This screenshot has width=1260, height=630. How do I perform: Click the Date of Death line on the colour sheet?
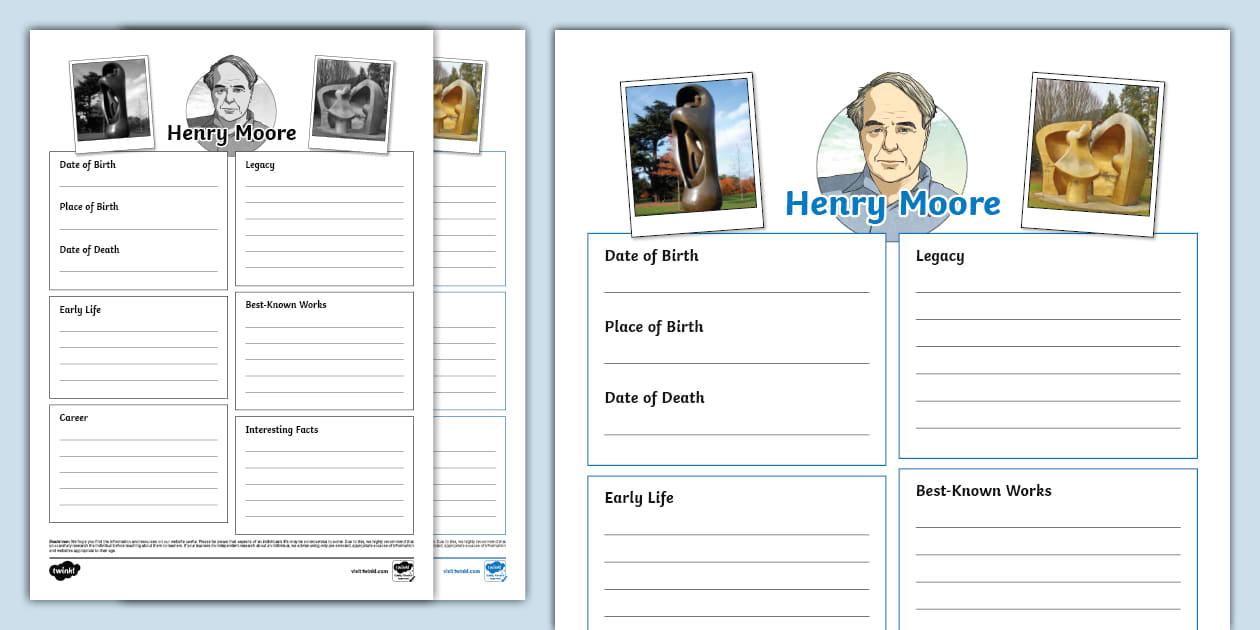736,433
